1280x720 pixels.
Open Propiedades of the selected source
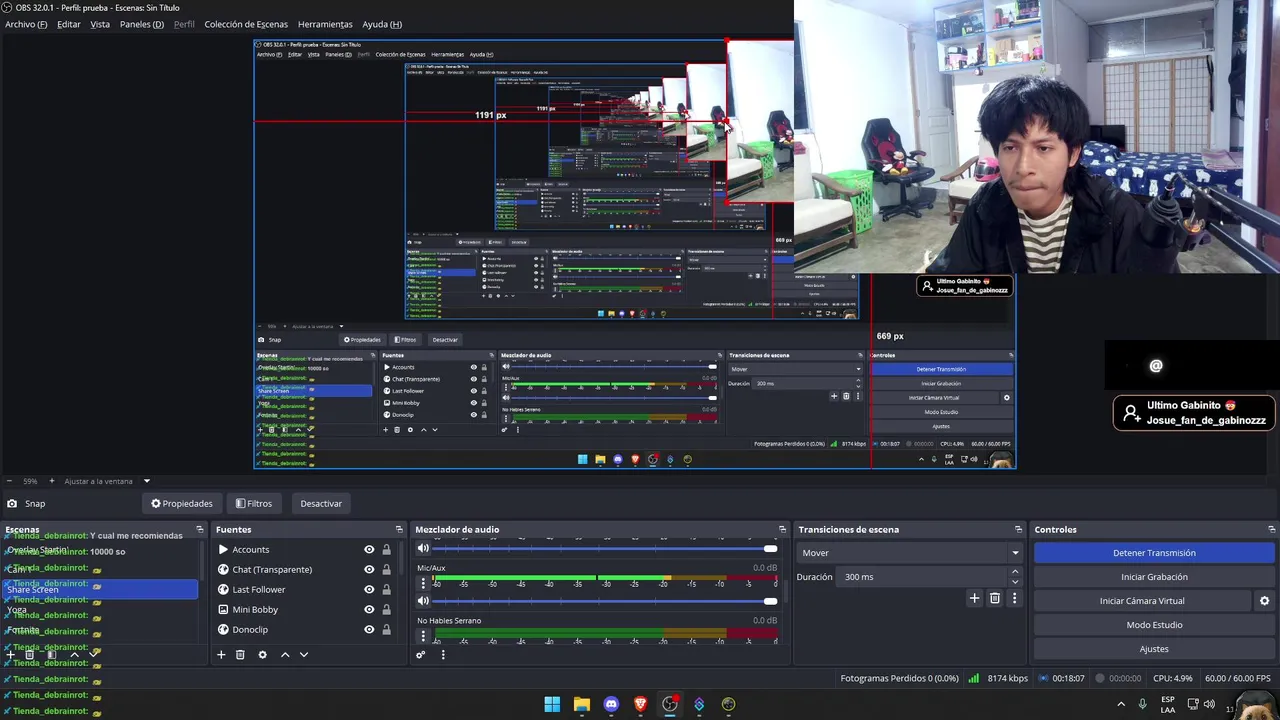[x=181, y=503]
